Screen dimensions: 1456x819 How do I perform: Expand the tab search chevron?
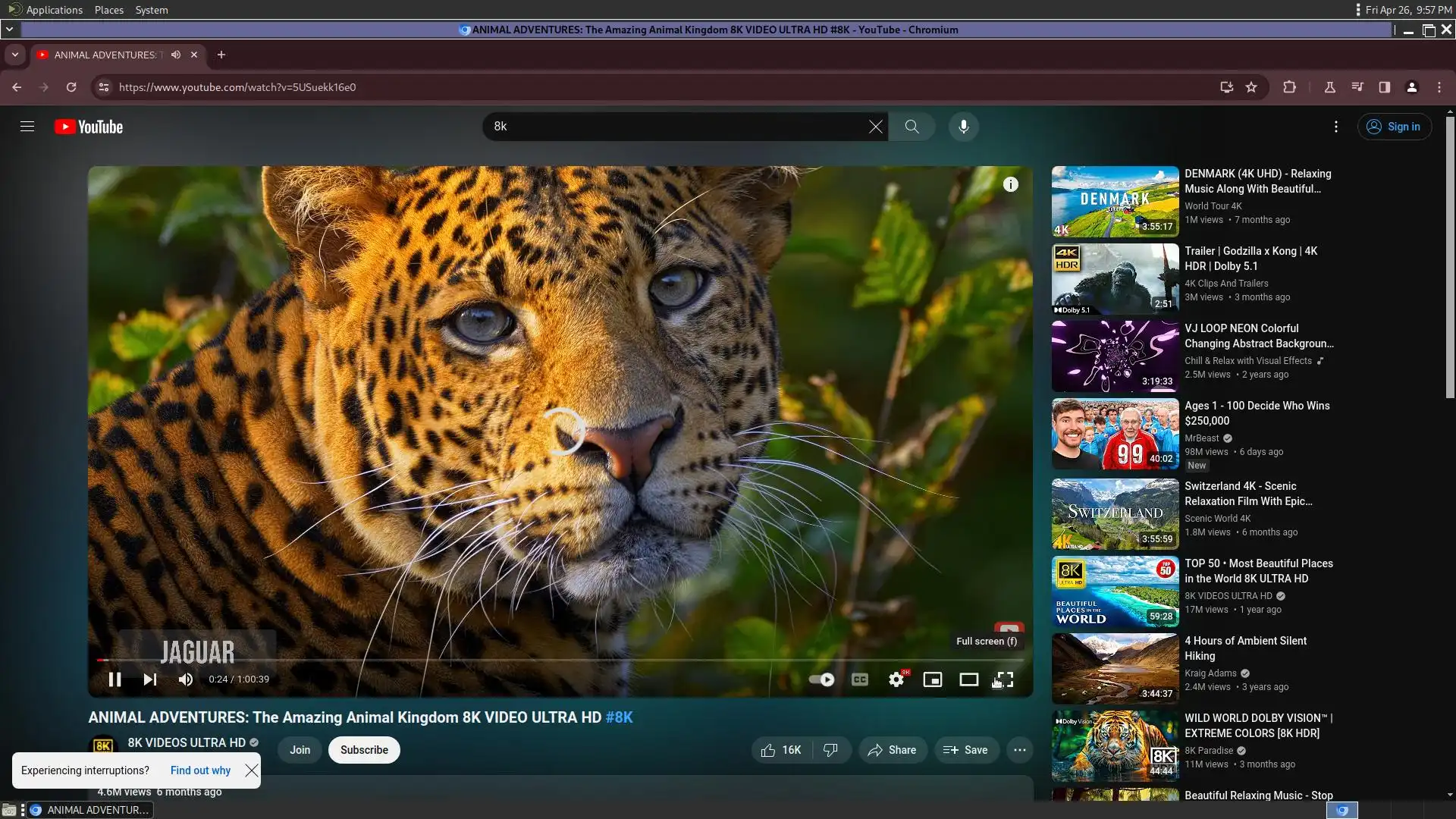point(14,55)
